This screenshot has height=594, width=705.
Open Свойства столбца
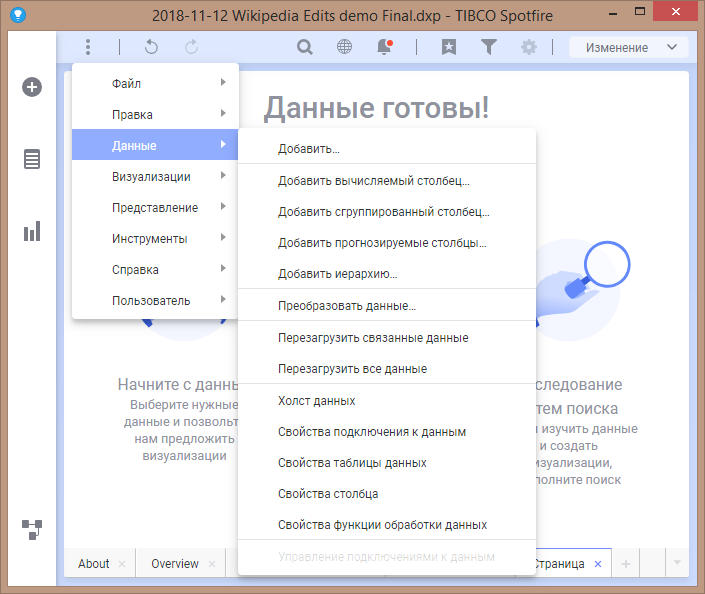387,493
